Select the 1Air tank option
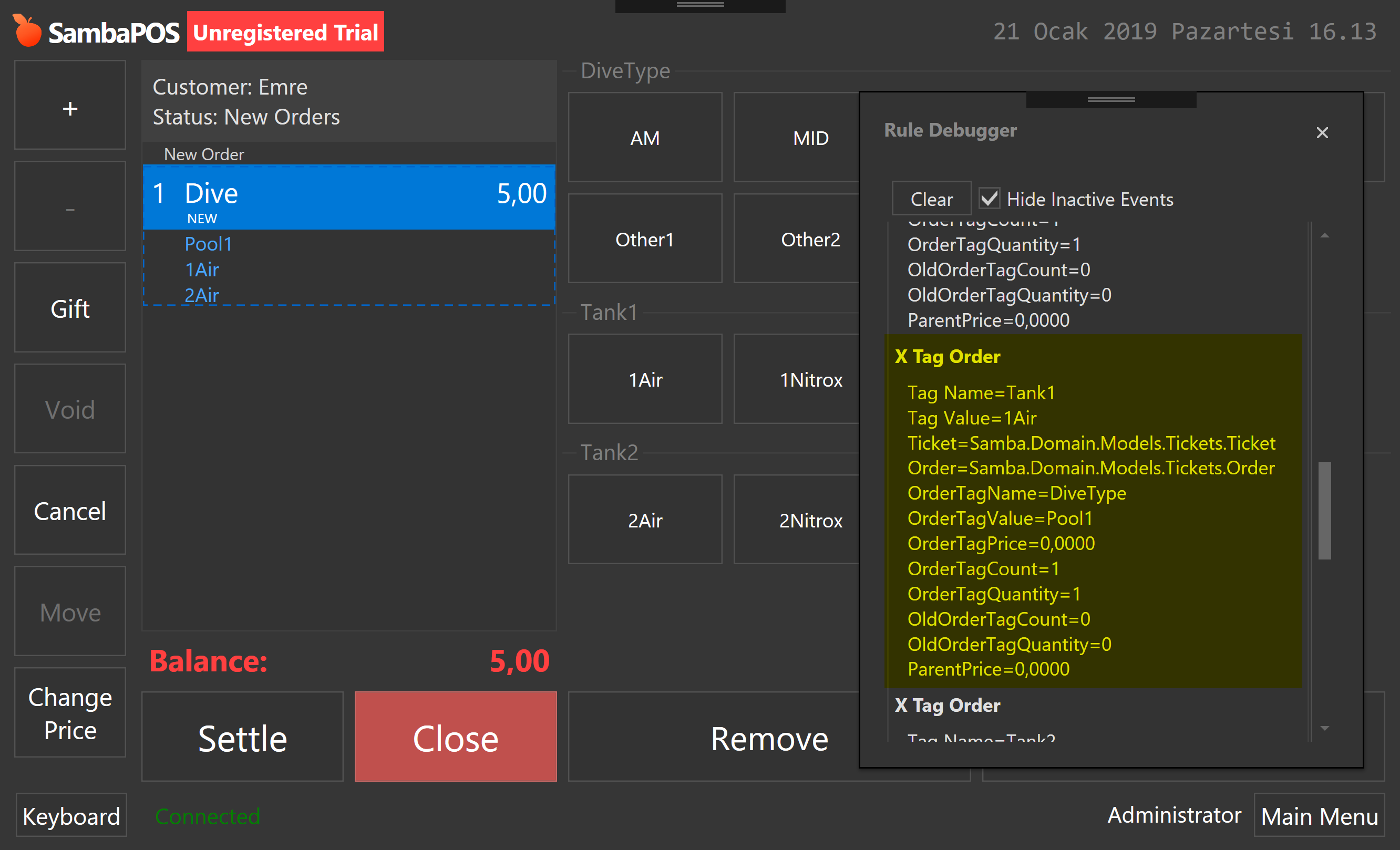 tap(645, 379)
